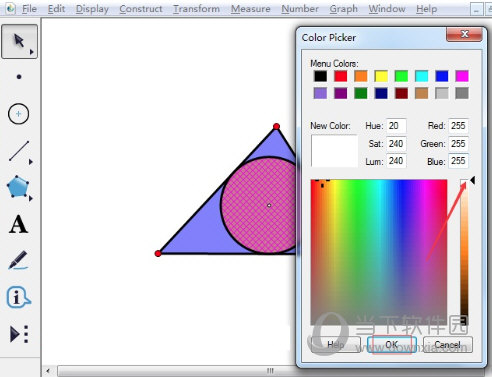The width and height of the screenshot is (492, 377).
Task: Click the Hue value field
Action: pos(396,126)
